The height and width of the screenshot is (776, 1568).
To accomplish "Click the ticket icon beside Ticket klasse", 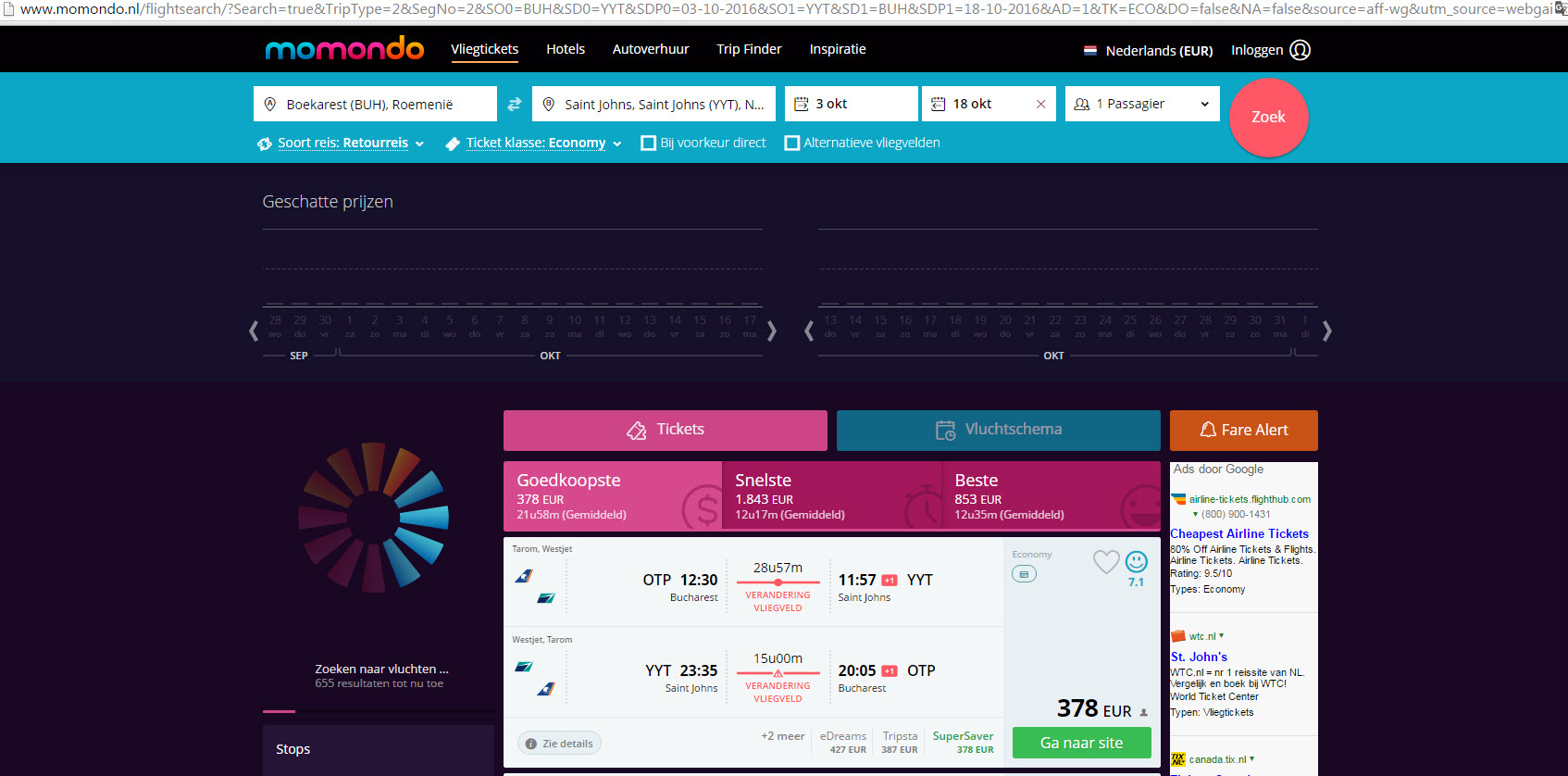I will [x=453, y=144].
